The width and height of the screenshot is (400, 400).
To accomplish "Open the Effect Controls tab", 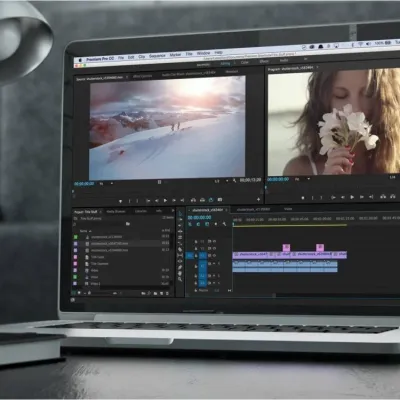I will click(143, 76).
